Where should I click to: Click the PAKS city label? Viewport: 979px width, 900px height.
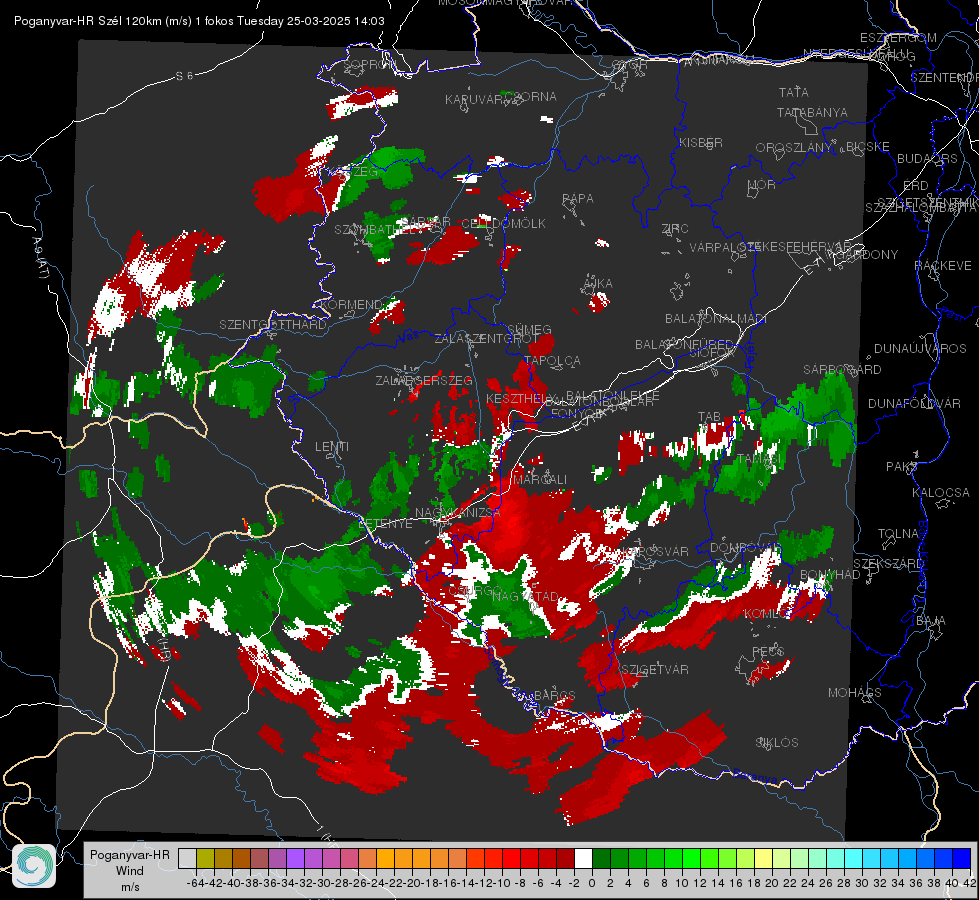(902, 466)
